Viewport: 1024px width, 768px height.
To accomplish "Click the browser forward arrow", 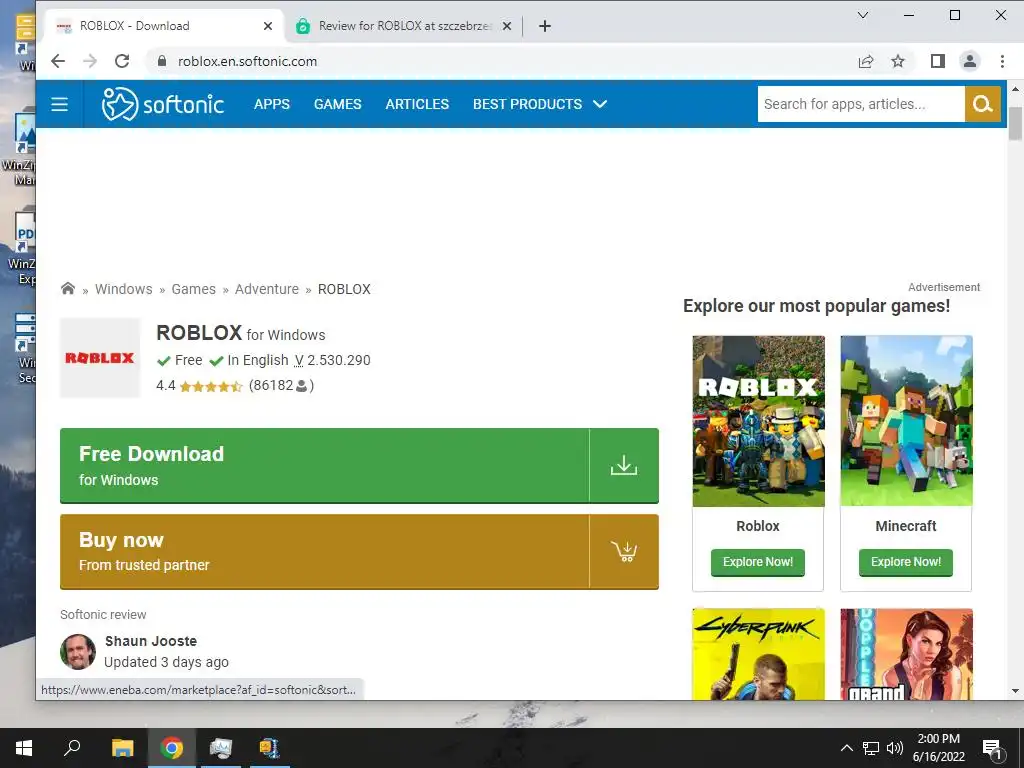I will [x=90, y=61].
